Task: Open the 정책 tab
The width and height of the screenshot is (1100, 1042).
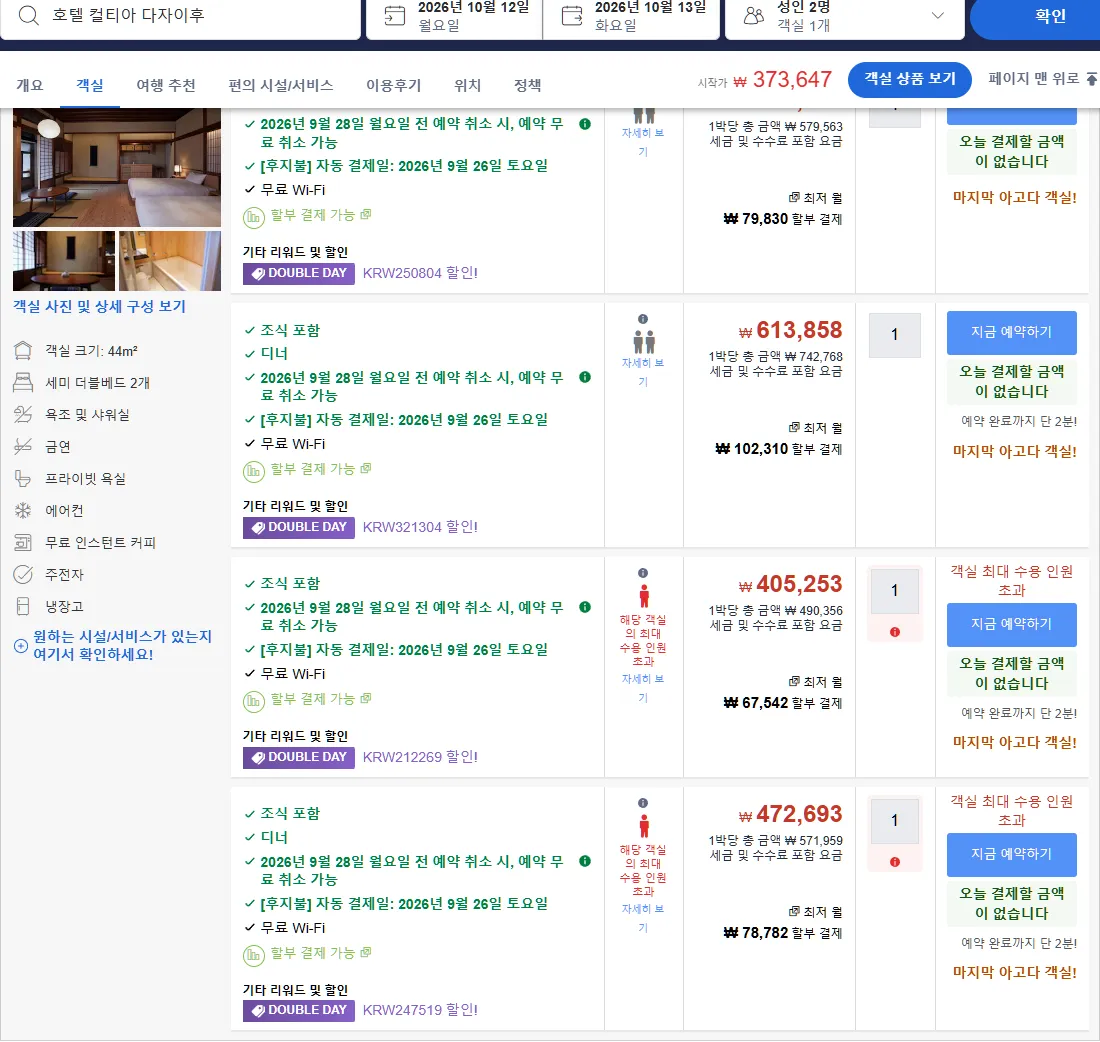Action: pos(528,85)
